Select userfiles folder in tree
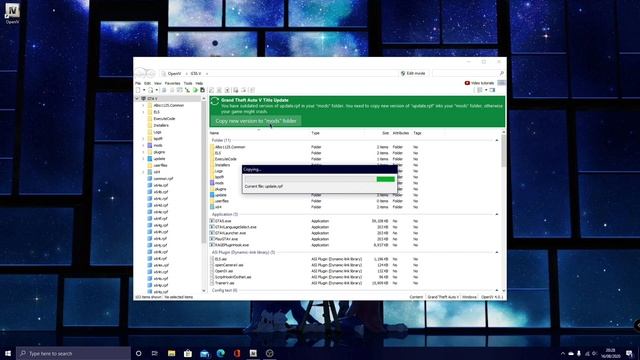The width and height of the screenshot is (640, 360). click(x=160, y=165)
